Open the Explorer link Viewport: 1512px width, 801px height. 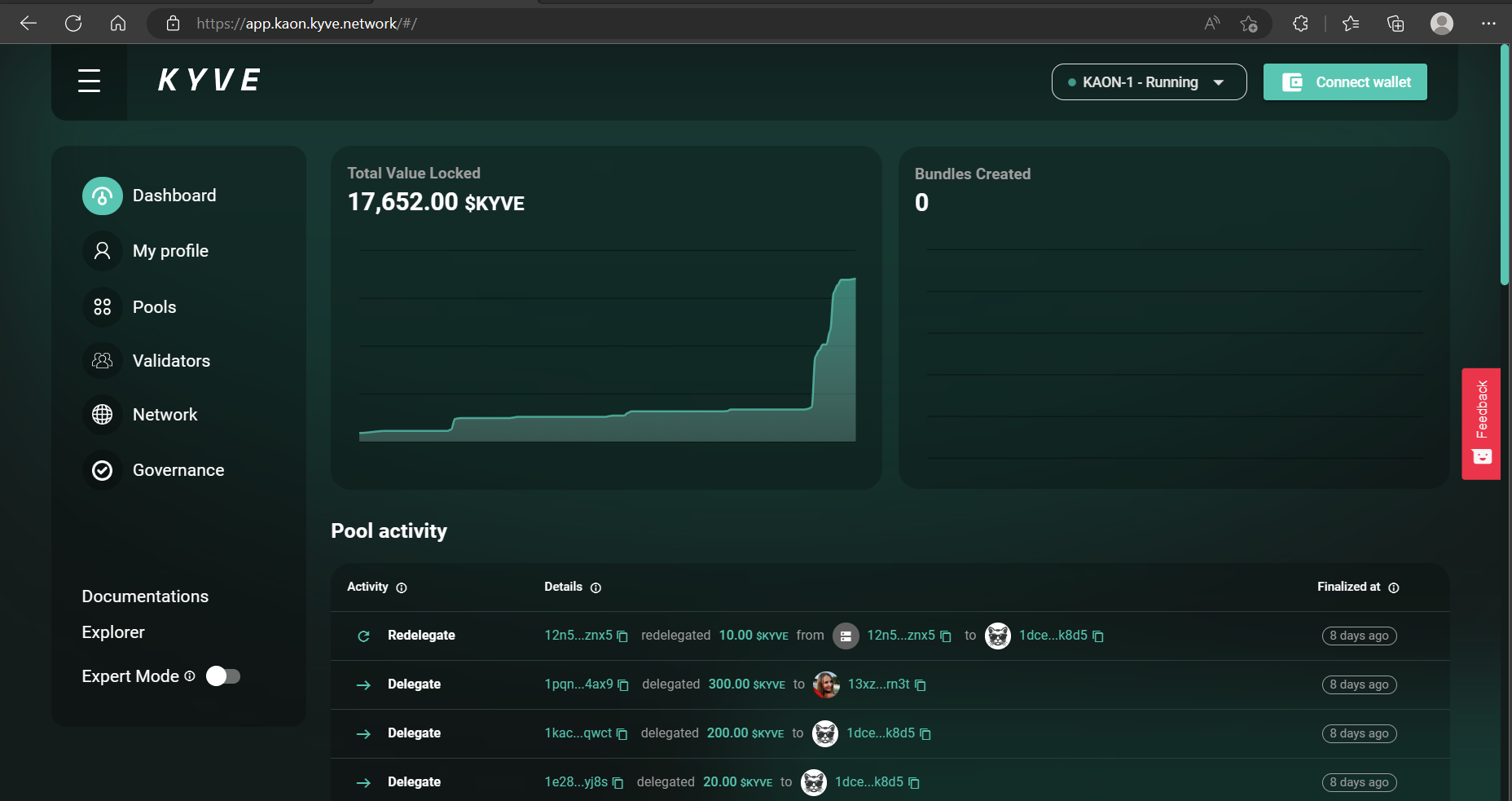[x=113, y=632]
